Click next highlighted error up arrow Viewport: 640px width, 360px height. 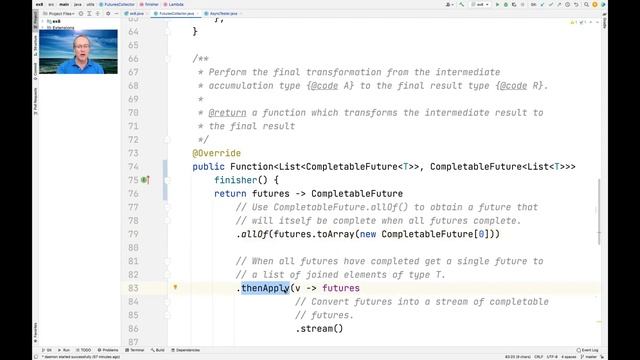click(x=591, y=22)
